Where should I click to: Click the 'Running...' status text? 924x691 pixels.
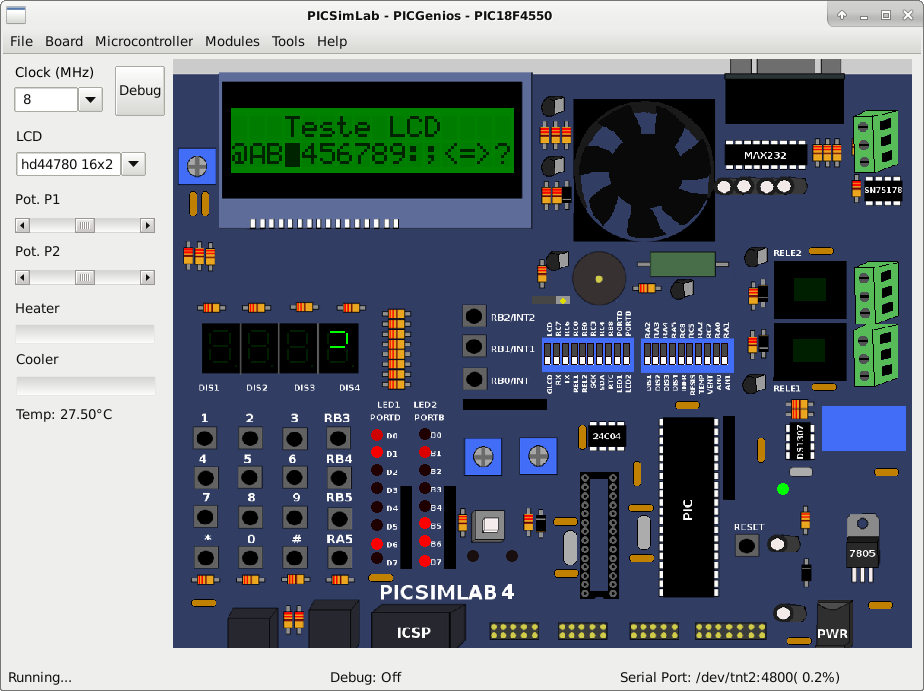click(x=39, y=677)
